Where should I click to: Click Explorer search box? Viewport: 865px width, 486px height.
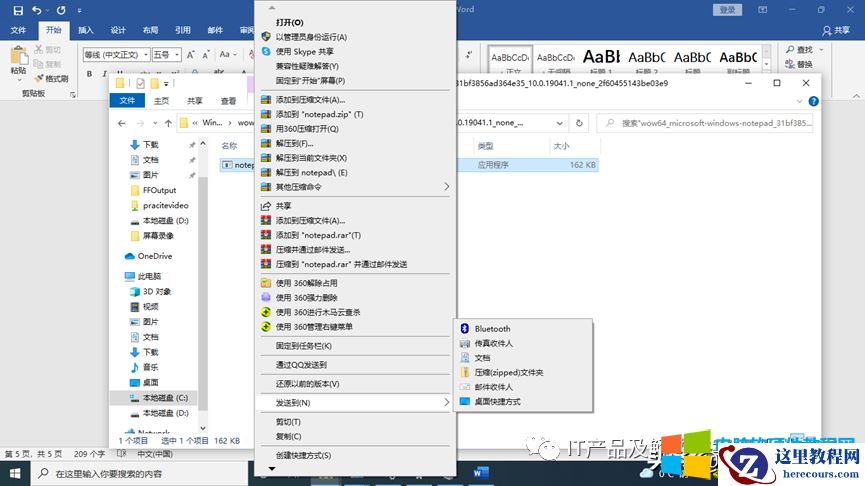click(705, 123)
